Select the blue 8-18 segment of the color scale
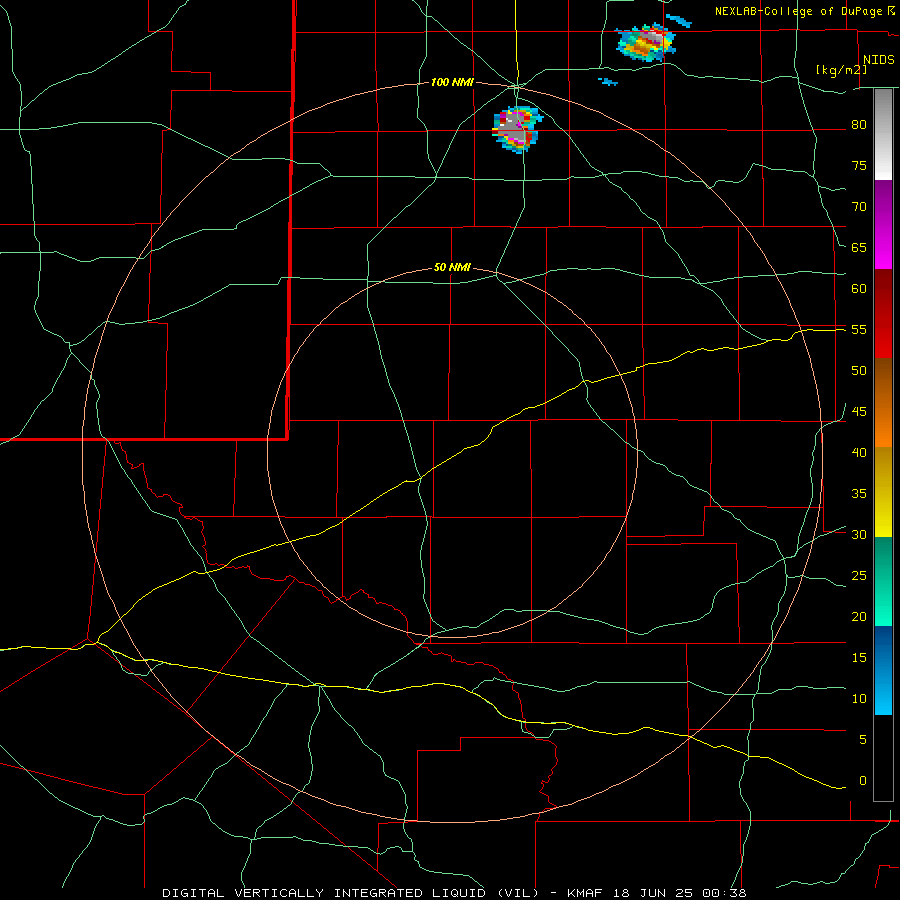 click(x=883, y=670)
